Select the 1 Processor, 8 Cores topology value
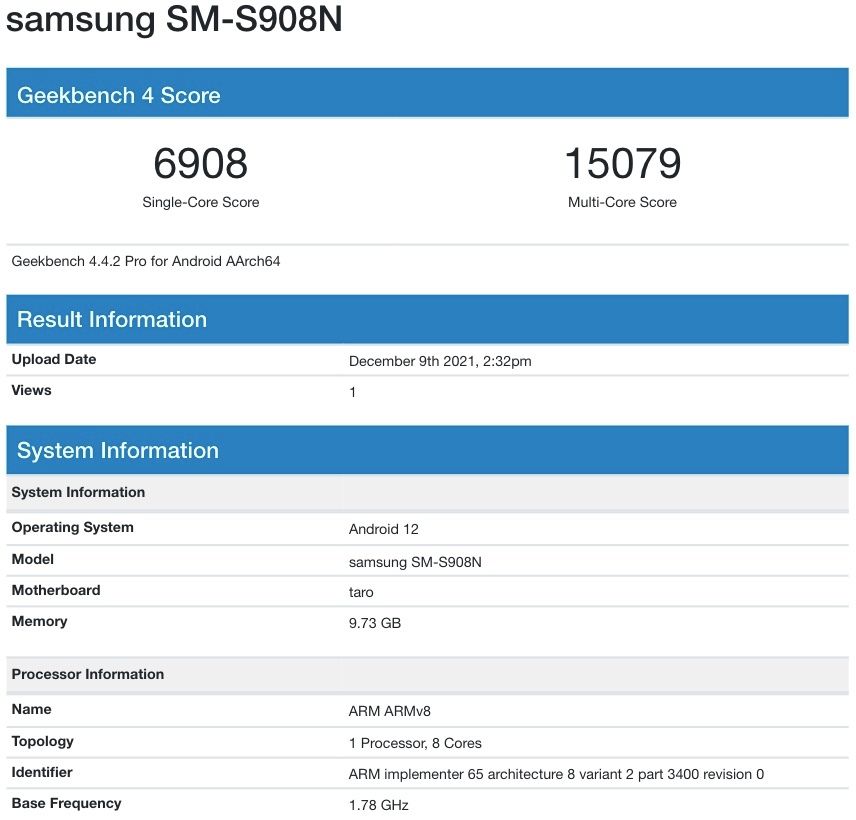 pos(415,744)
